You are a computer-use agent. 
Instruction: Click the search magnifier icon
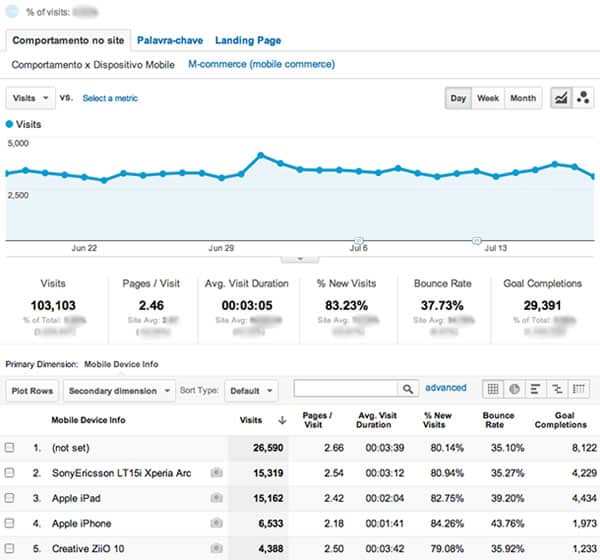click(408, 389)
